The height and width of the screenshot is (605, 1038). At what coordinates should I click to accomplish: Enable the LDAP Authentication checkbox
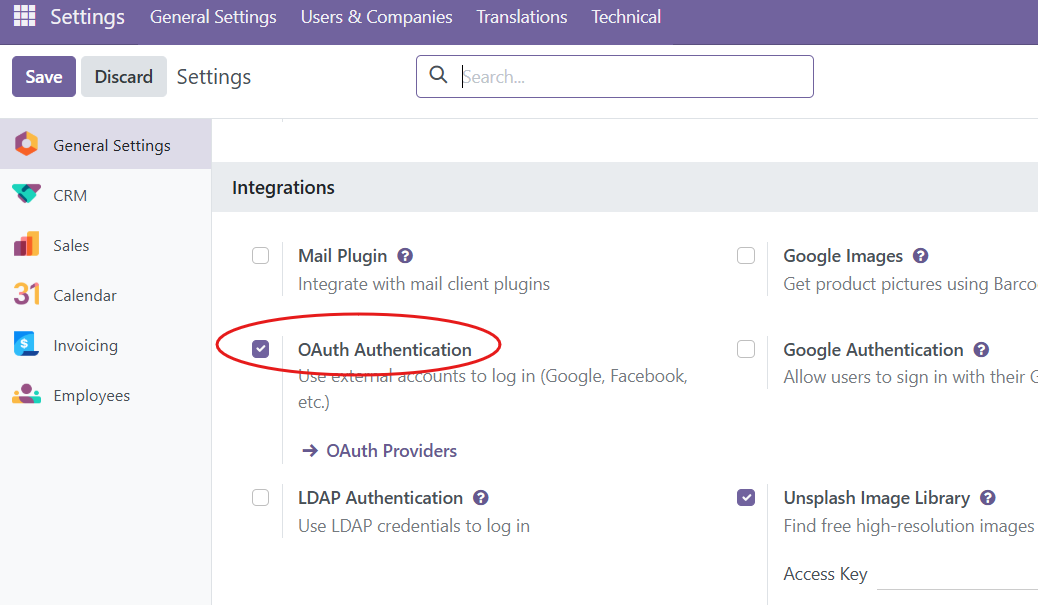261,498
